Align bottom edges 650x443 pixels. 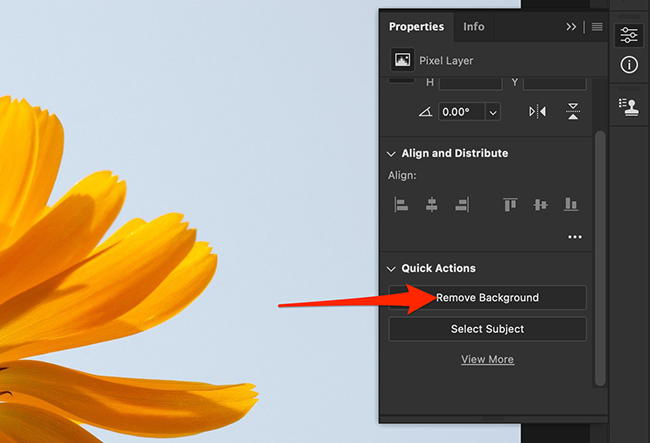tap(571, 204)
